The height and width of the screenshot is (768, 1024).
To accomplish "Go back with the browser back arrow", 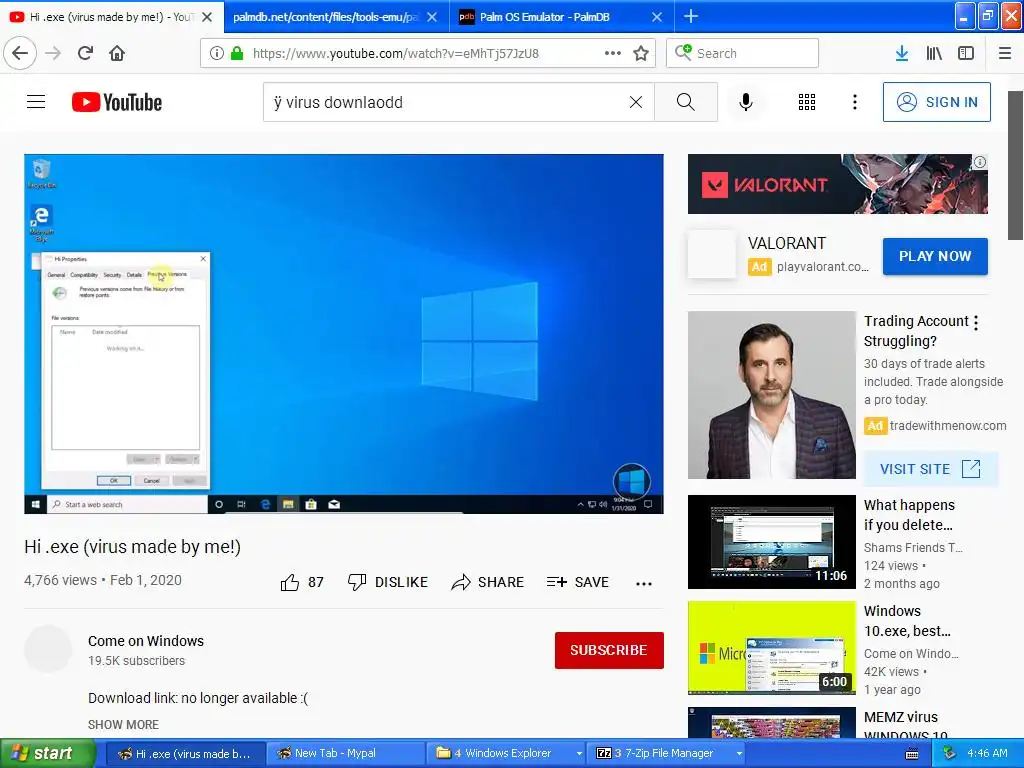I will pos(20,53).
